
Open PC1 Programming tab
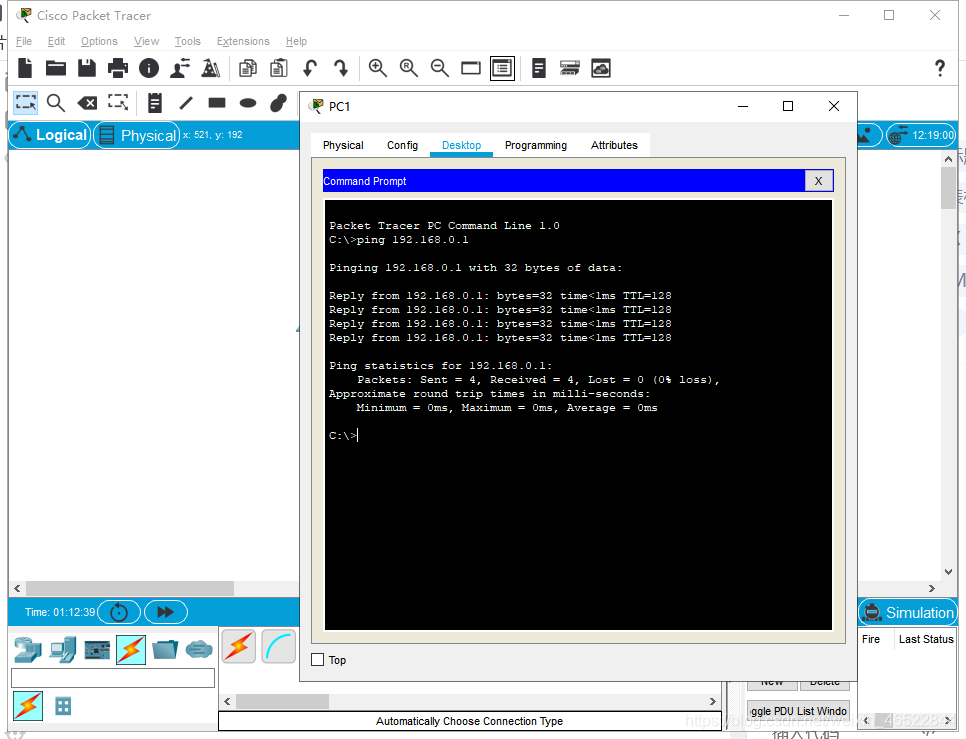coord(536,145)
